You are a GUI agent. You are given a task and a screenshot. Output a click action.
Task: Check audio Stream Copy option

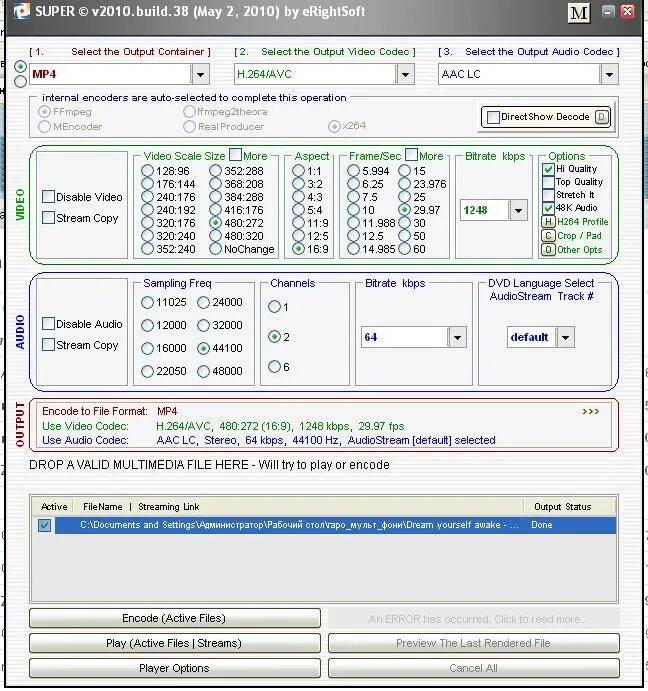click(48, 345)
